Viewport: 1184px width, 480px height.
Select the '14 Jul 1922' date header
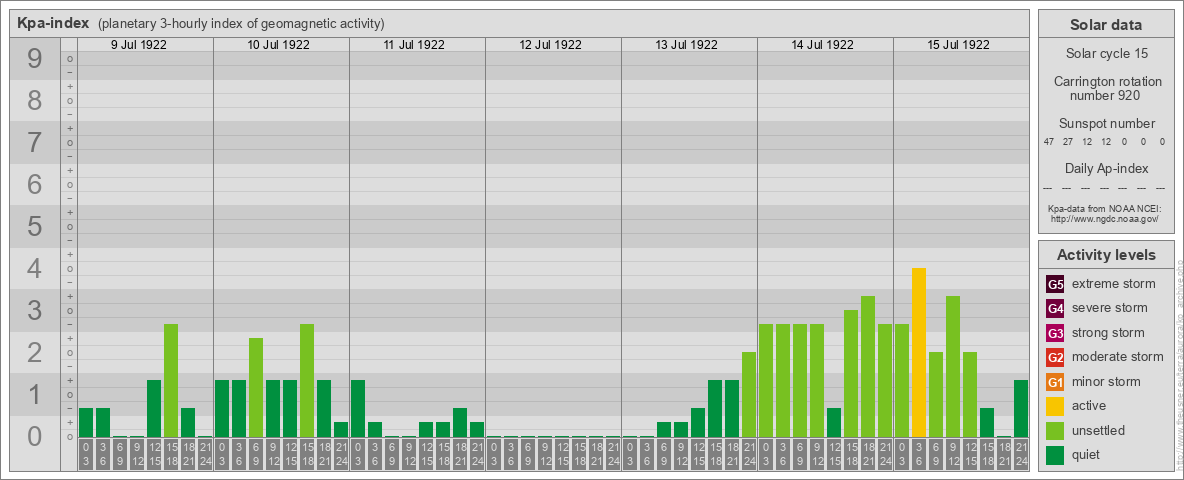coord(822,45)
